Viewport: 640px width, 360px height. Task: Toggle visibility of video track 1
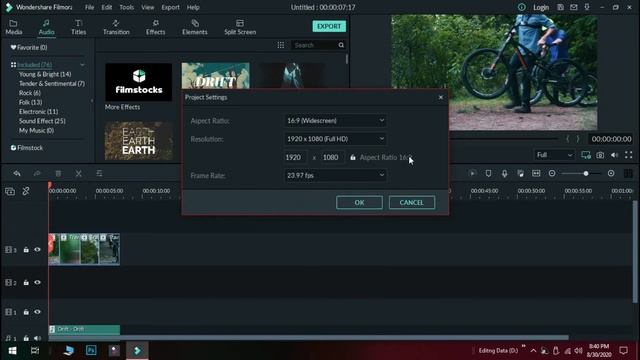[37, 312]
